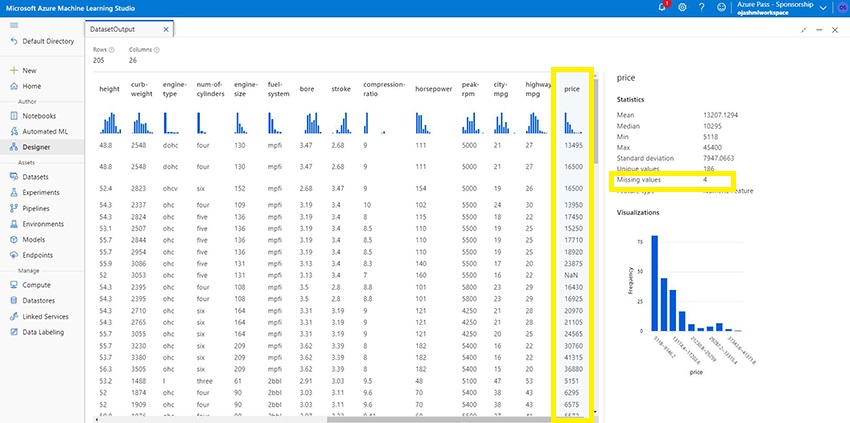Select the horsepower column header
850x423 pixels.
pos(434,90)
